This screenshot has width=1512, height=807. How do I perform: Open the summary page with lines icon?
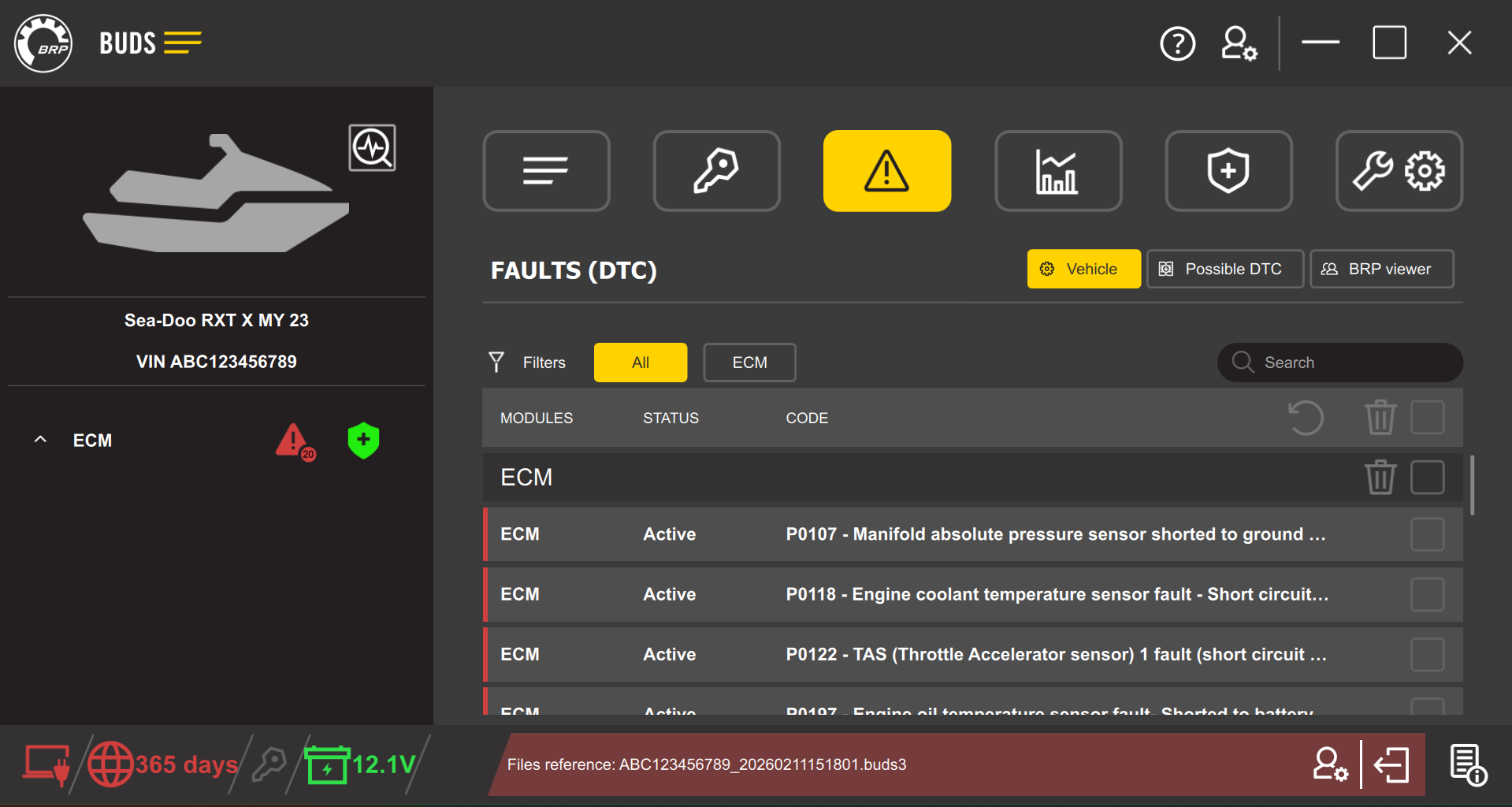(546, 171)
